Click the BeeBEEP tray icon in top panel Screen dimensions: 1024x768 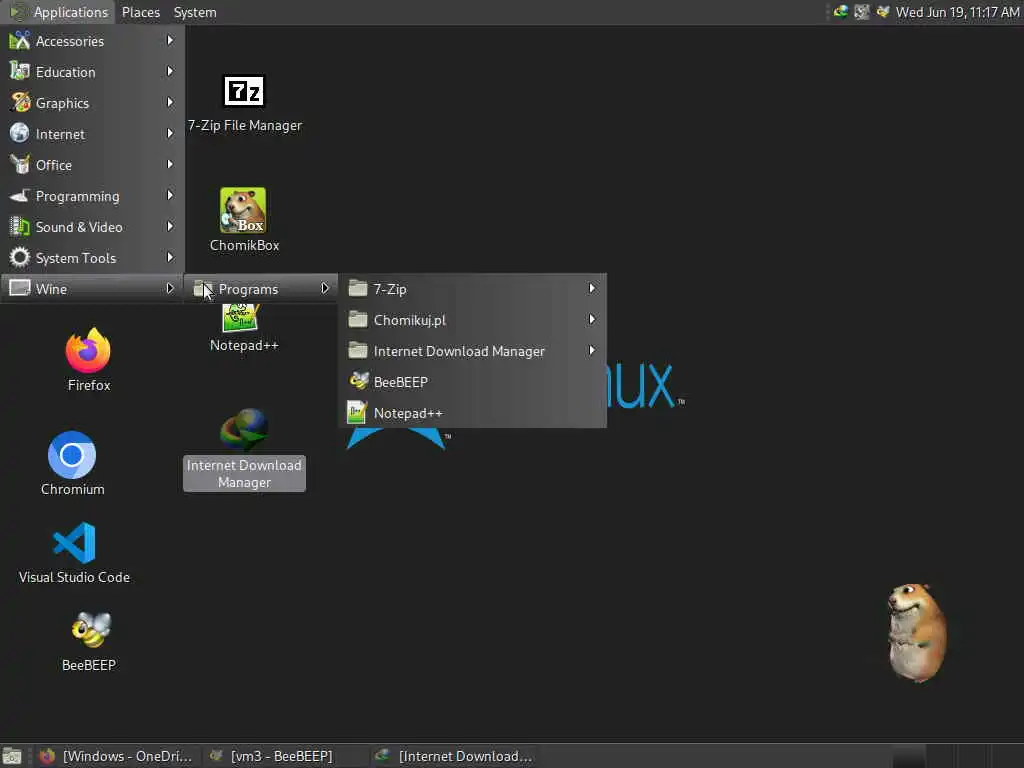[883, 12]
